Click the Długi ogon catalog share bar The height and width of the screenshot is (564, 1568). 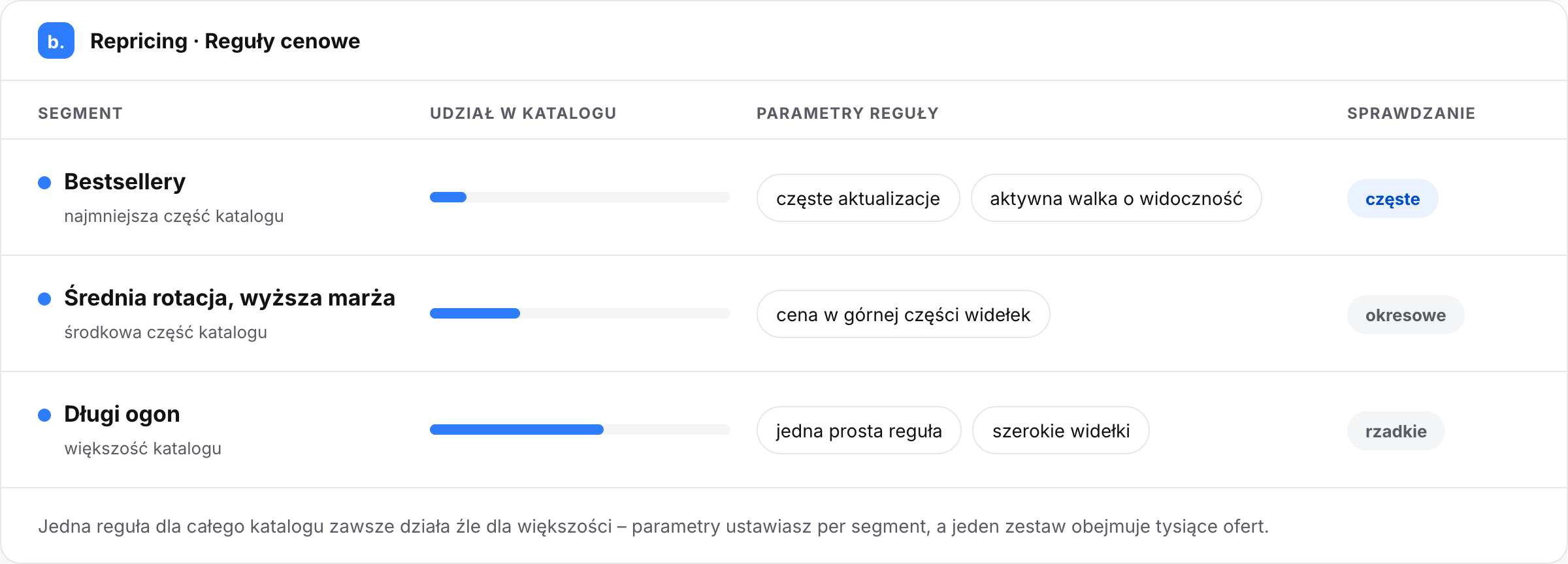(x=580, y=430)
